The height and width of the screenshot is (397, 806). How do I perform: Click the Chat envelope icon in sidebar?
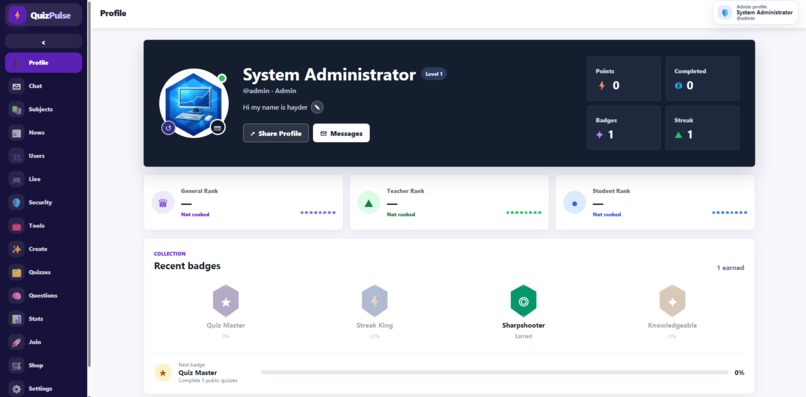(17, 86)
